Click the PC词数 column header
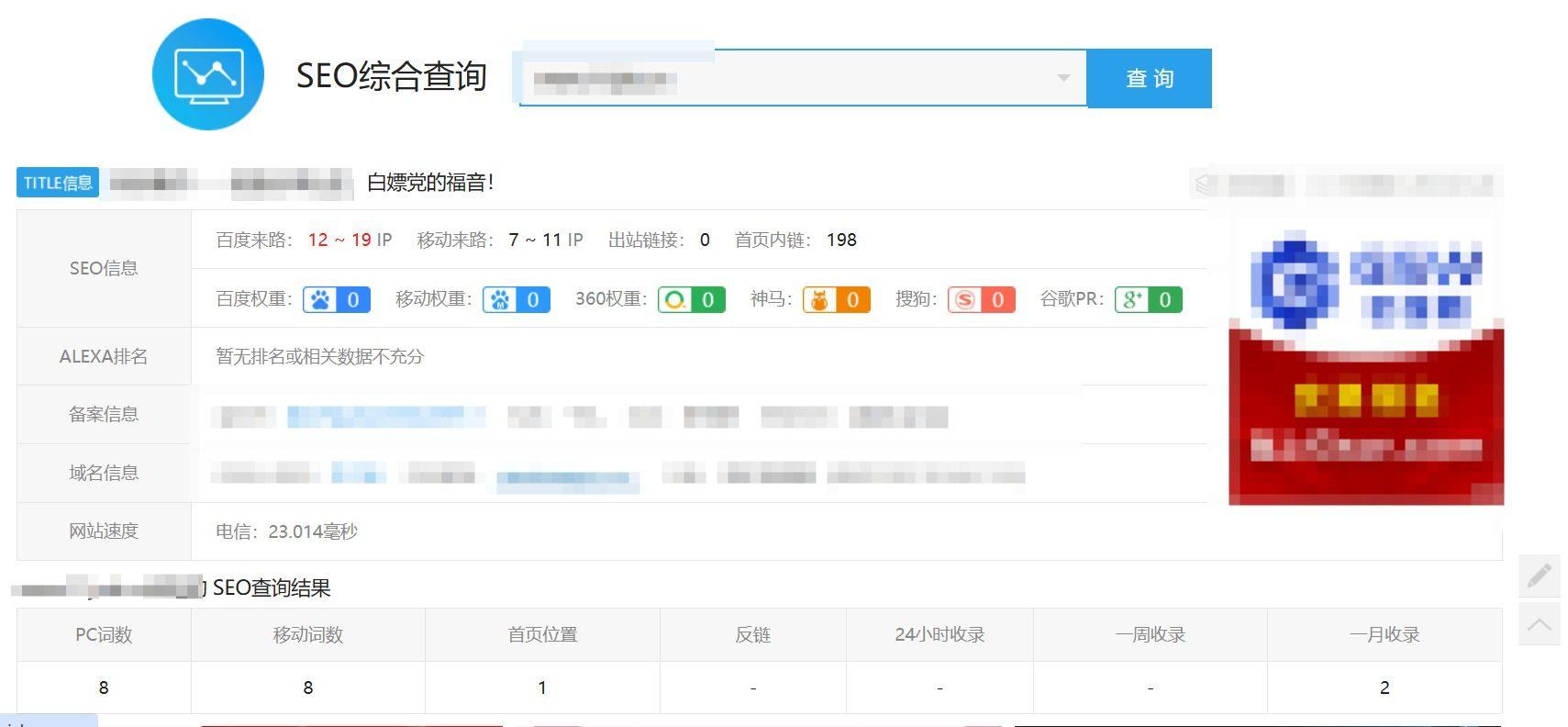Image resolution: width=1568 pixels, height=727 pixels. (x=104, y=634)
